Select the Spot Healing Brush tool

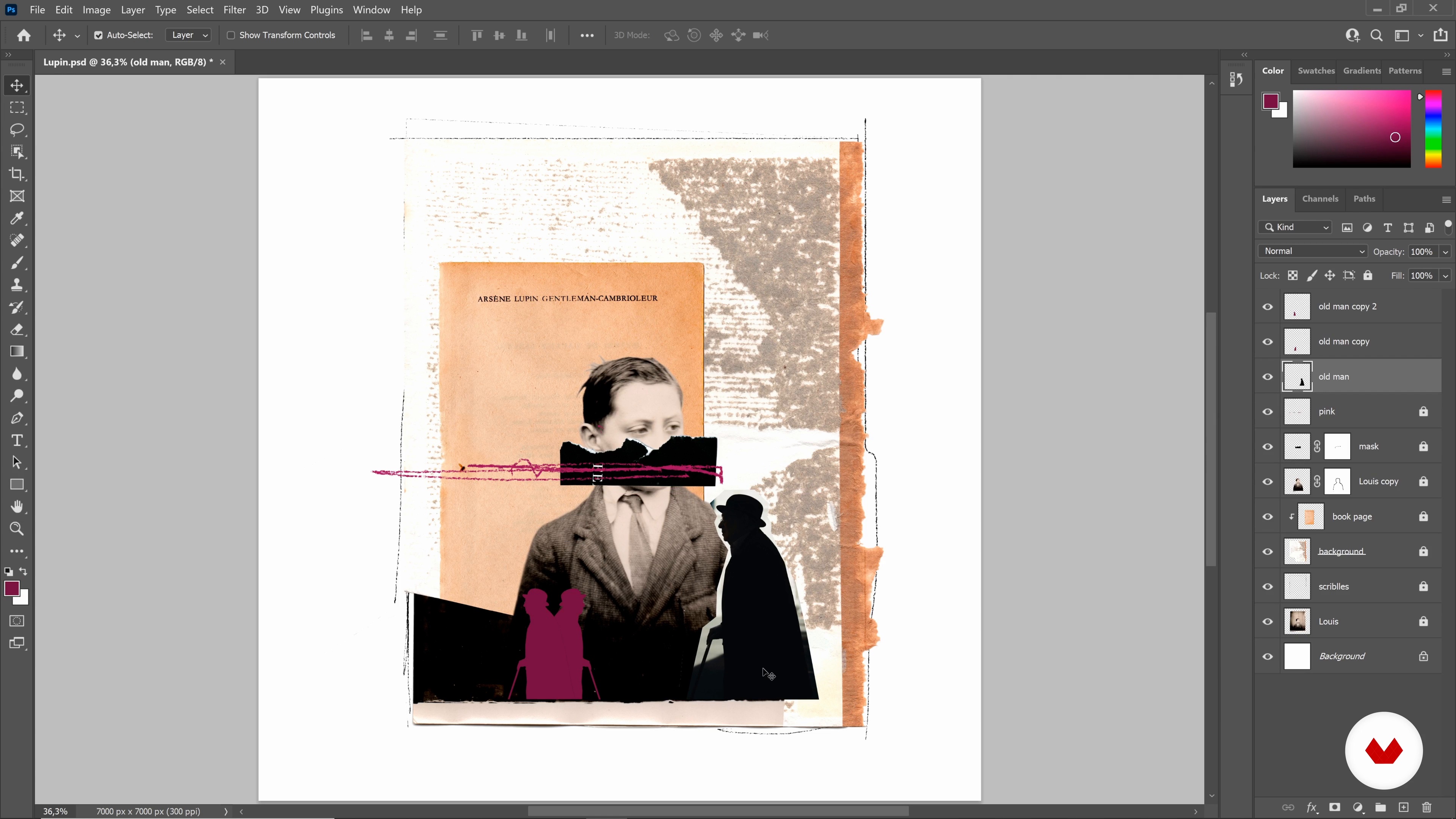point(17,240)
